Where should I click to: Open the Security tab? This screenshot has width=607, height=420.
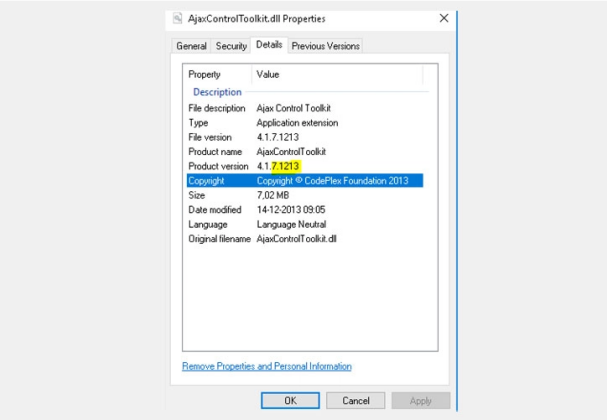[x=231, y=46]
